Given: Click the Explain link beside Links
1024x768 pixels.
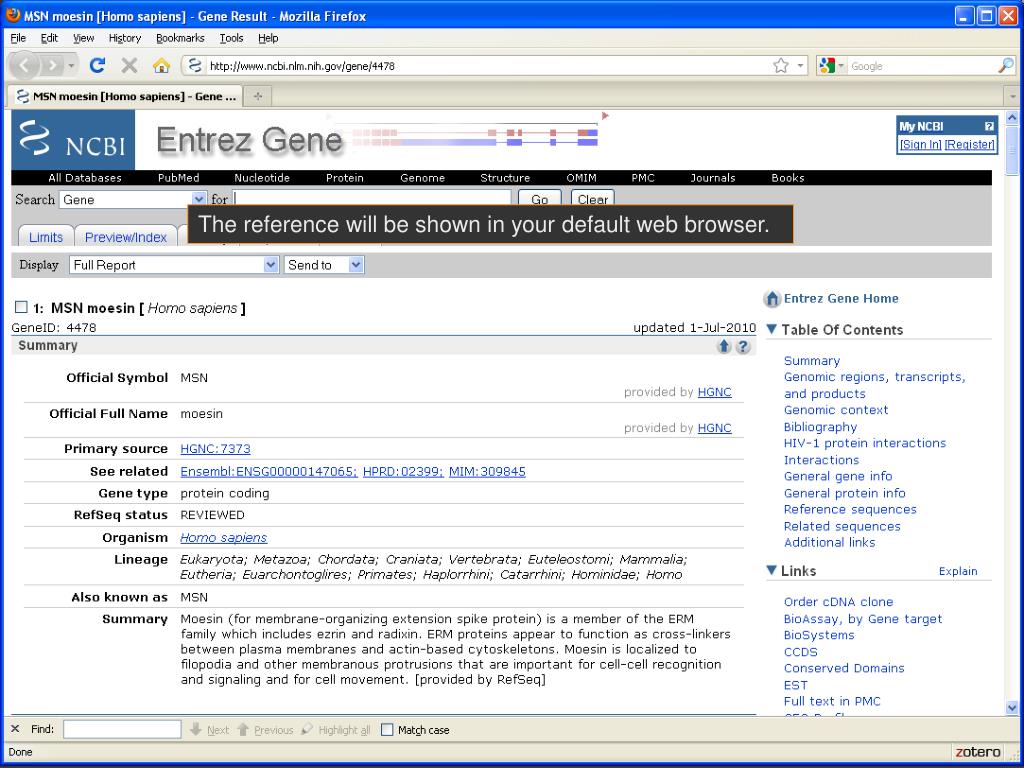Looking at the screenshot, I should (x=958, y=571).
